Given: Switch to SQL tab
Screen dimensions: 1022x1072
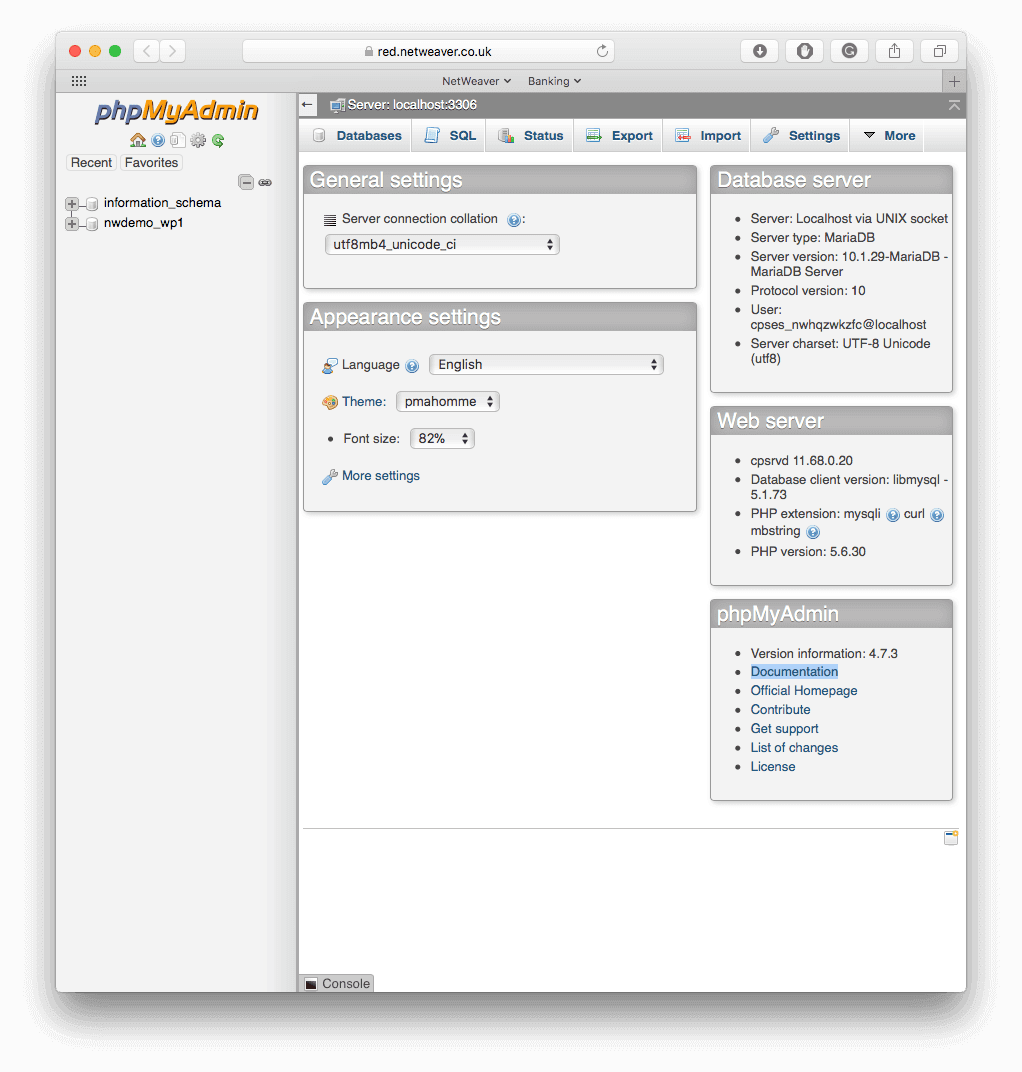Looking at the screenshot, I should coord(450,135).
